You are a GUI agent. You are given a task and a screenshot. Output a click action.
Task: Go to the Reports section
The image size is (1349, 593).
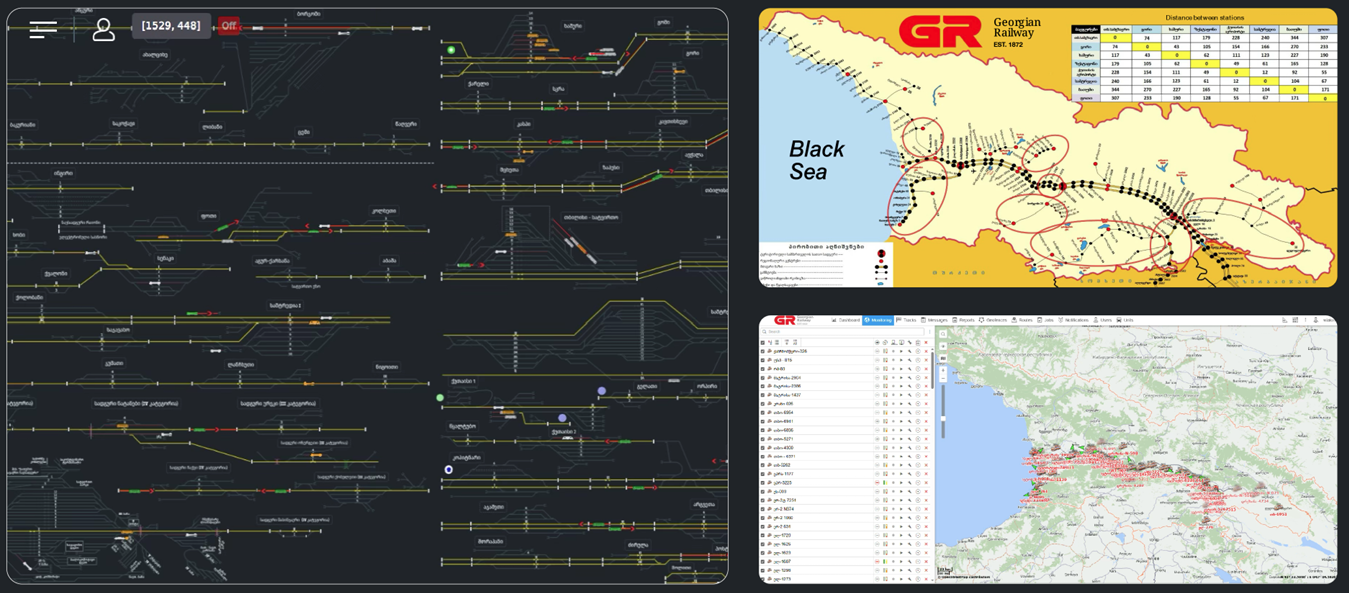[964, 320]
